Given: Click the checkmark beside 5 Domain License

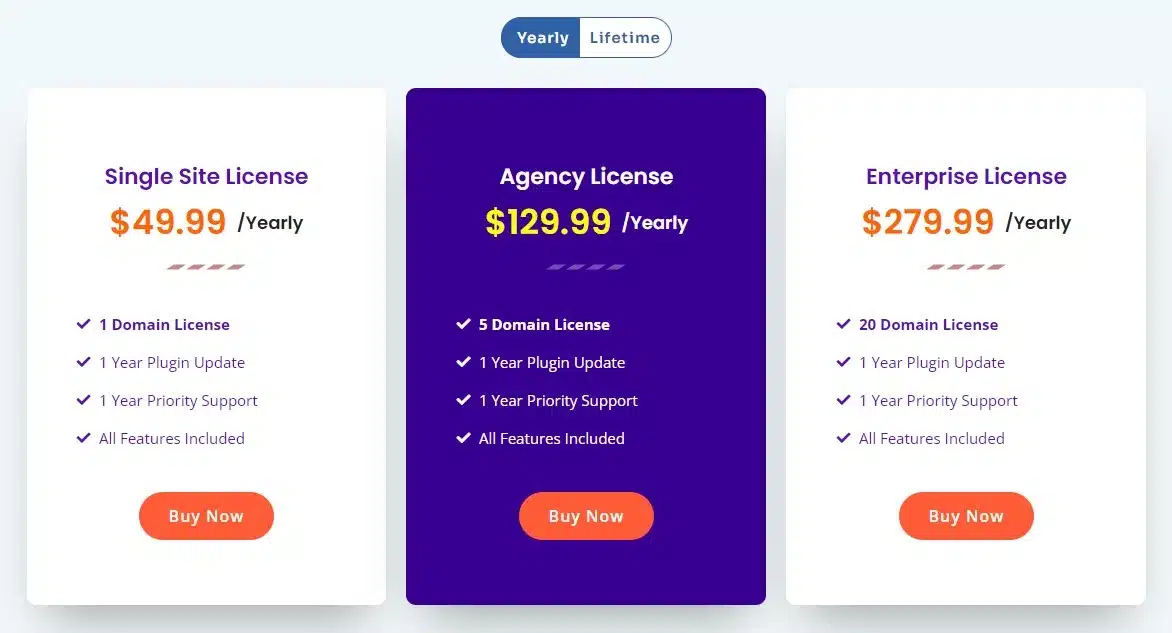Looking at the screenshot, I should coord(464,324).
